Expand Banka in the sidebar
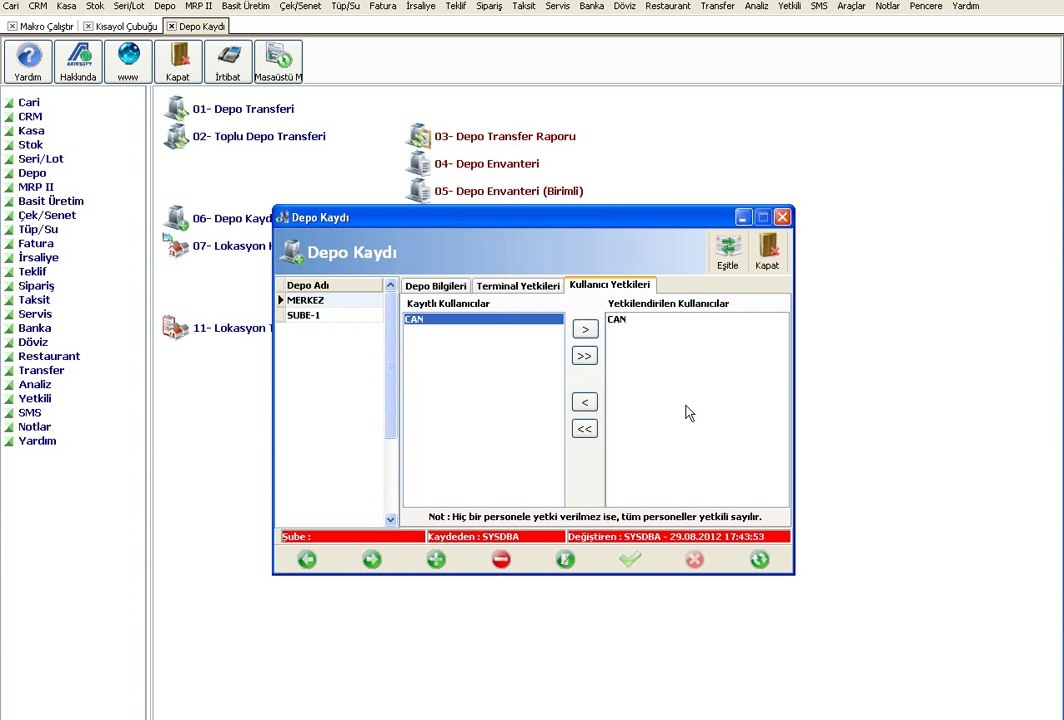Screen dimensions: 1064x720 (35, 328)
